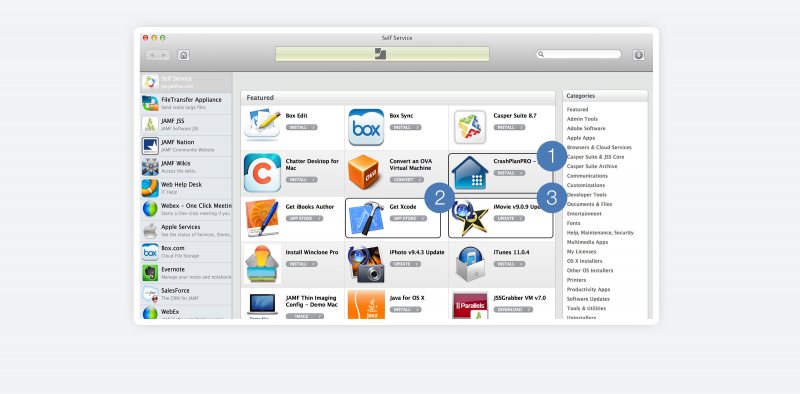Click Update under iPhoto v9.4.3 Update

tap(405, 264)
